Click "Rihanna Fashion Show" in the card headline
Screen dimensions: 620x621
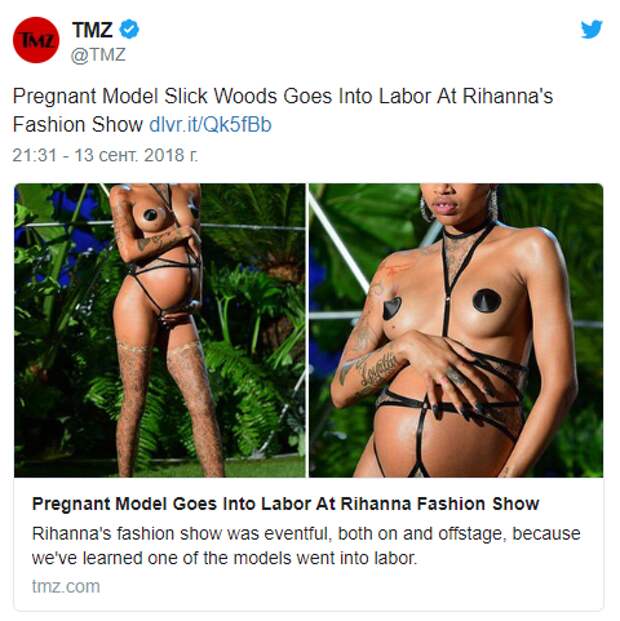click(440, 504)
